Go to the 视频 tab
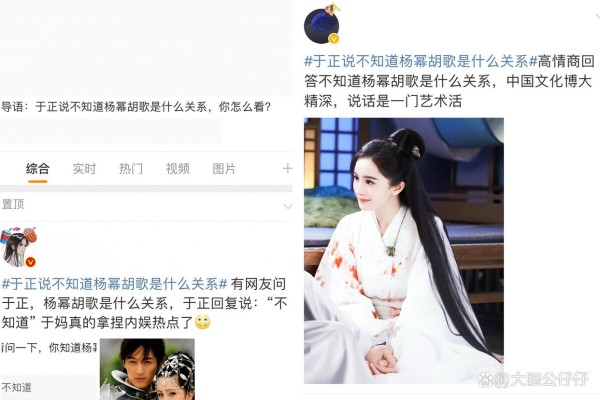 coord(178,168)
